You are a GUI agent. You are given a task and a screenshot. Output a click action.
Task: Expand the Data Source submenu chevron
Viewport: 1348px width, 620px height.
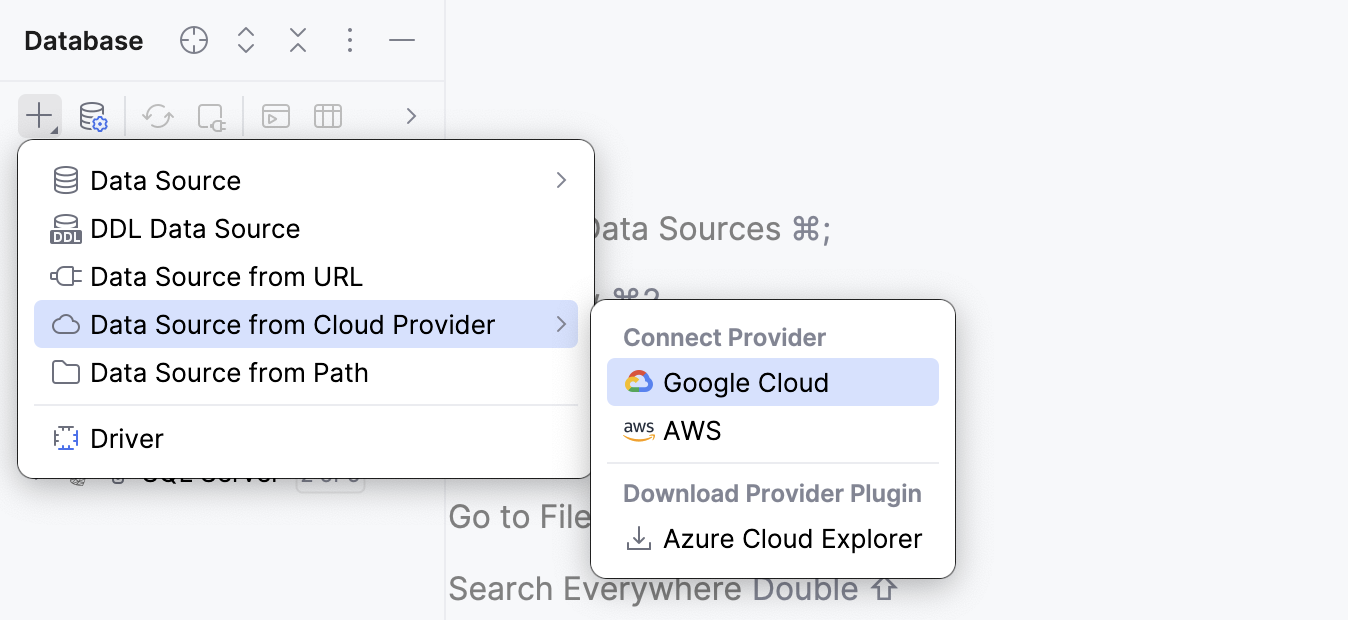561,180
